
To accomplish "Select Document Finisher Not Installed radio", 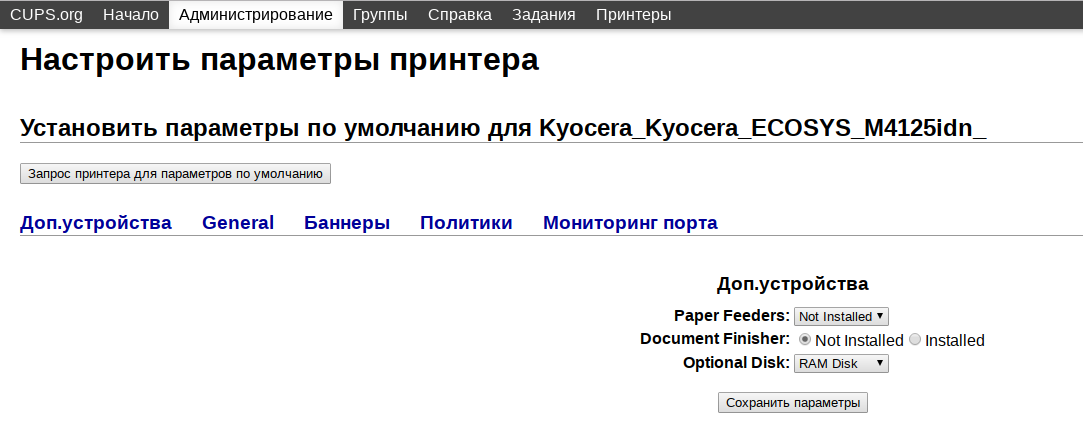I will [x=805, y=340].
